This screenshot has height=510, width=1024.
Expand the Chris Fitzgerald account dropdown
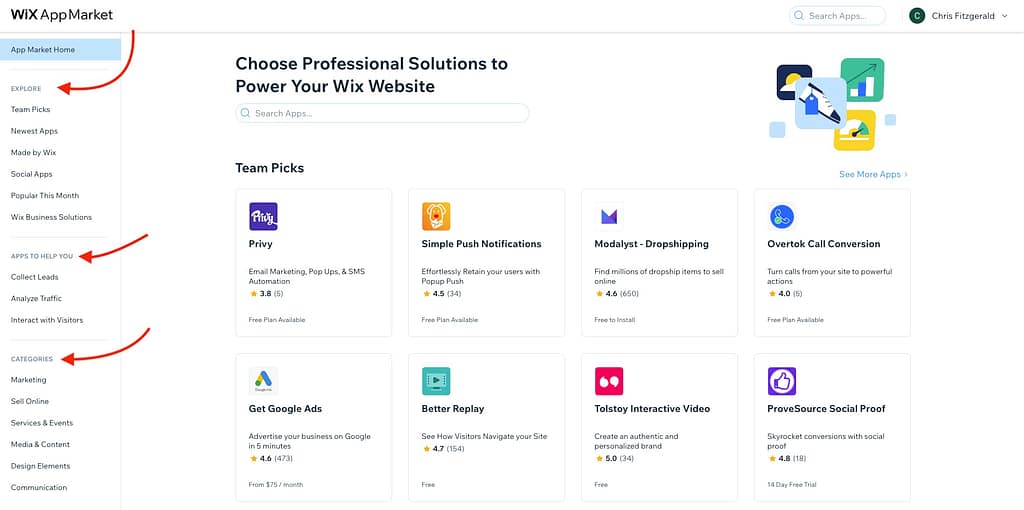(x=1004, y=16)
